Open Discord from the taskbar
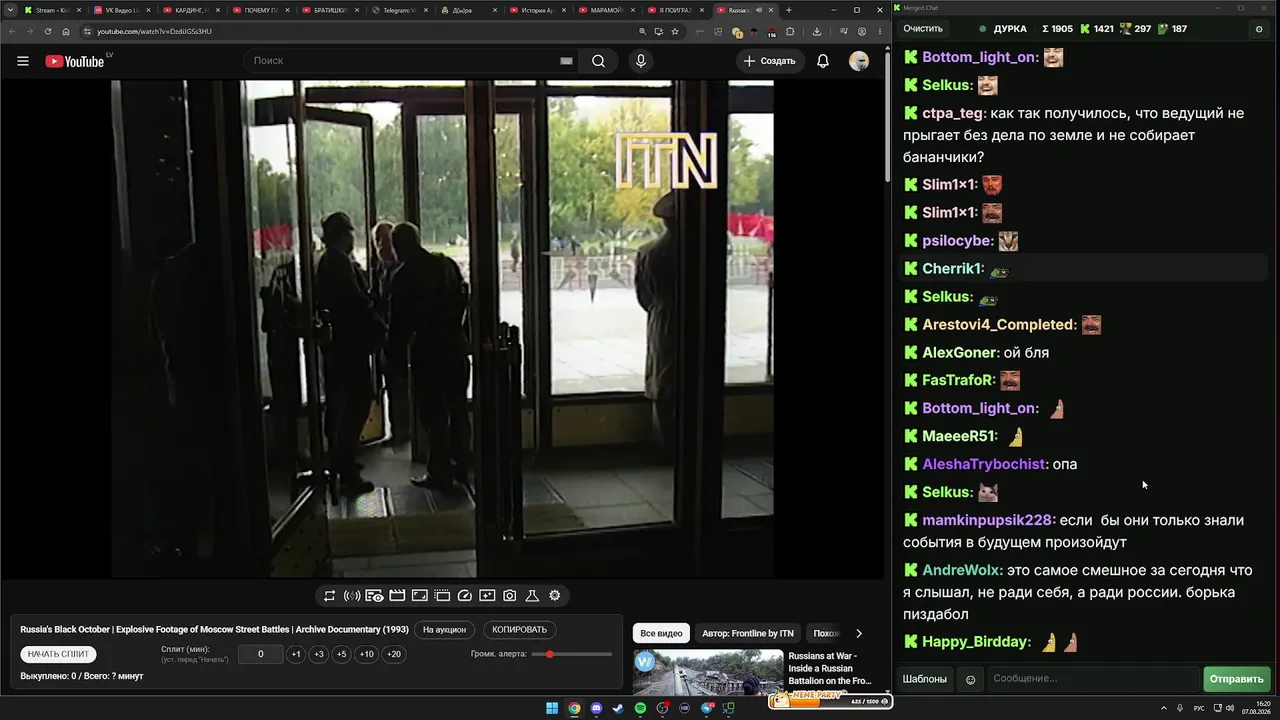 [596, 708]
